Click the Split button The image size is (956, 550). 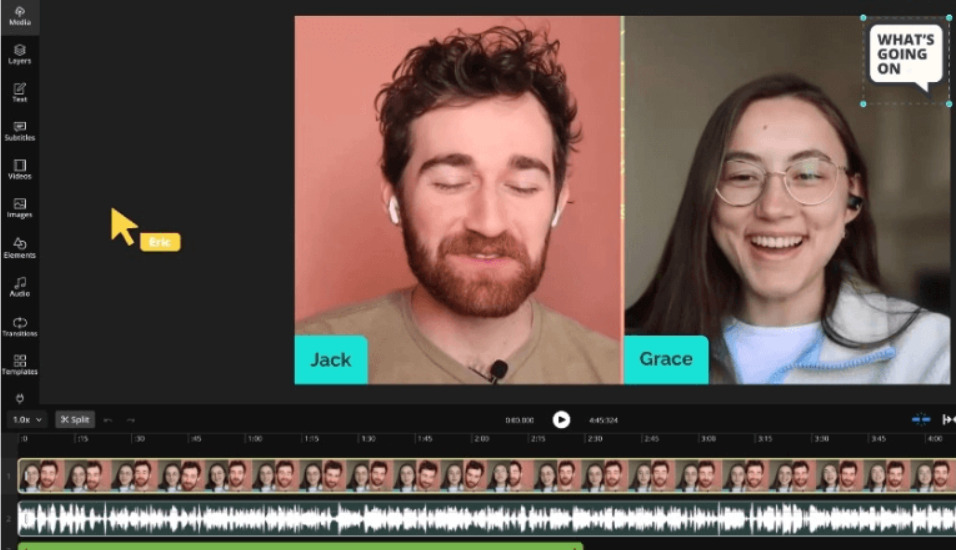75,420
